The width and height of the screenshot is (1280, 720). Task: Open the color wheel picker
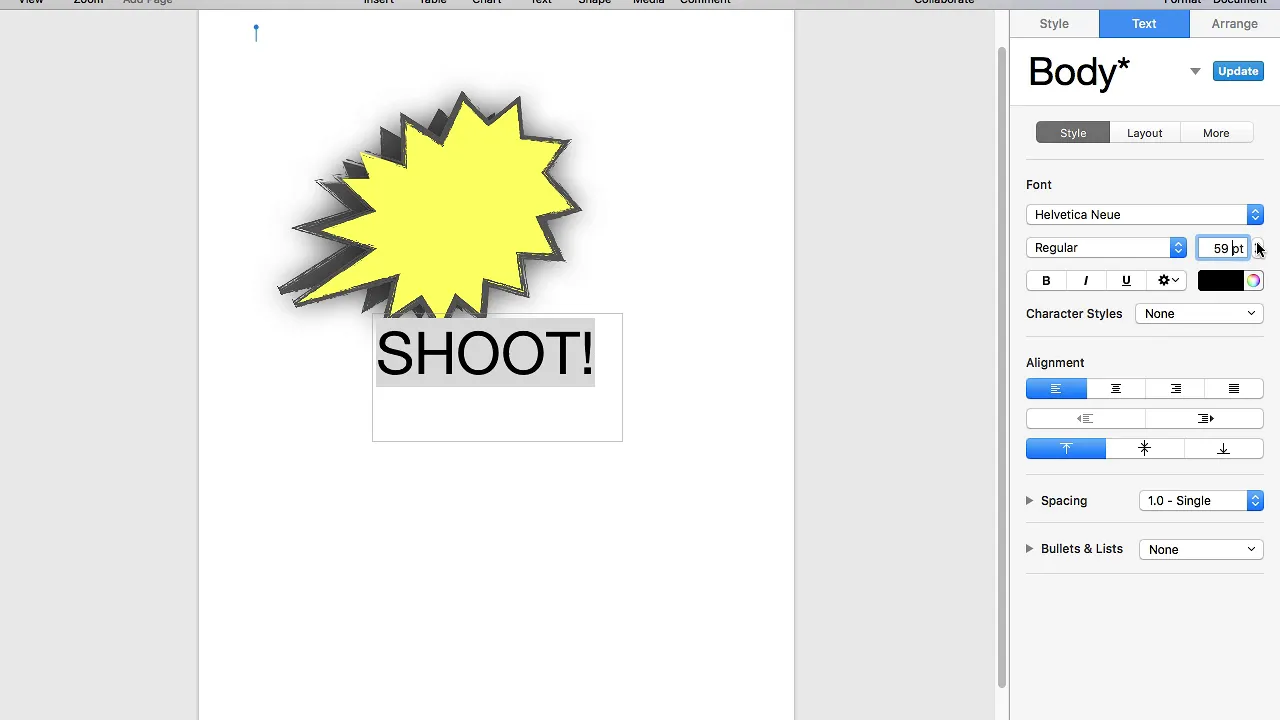[1254, 281]
